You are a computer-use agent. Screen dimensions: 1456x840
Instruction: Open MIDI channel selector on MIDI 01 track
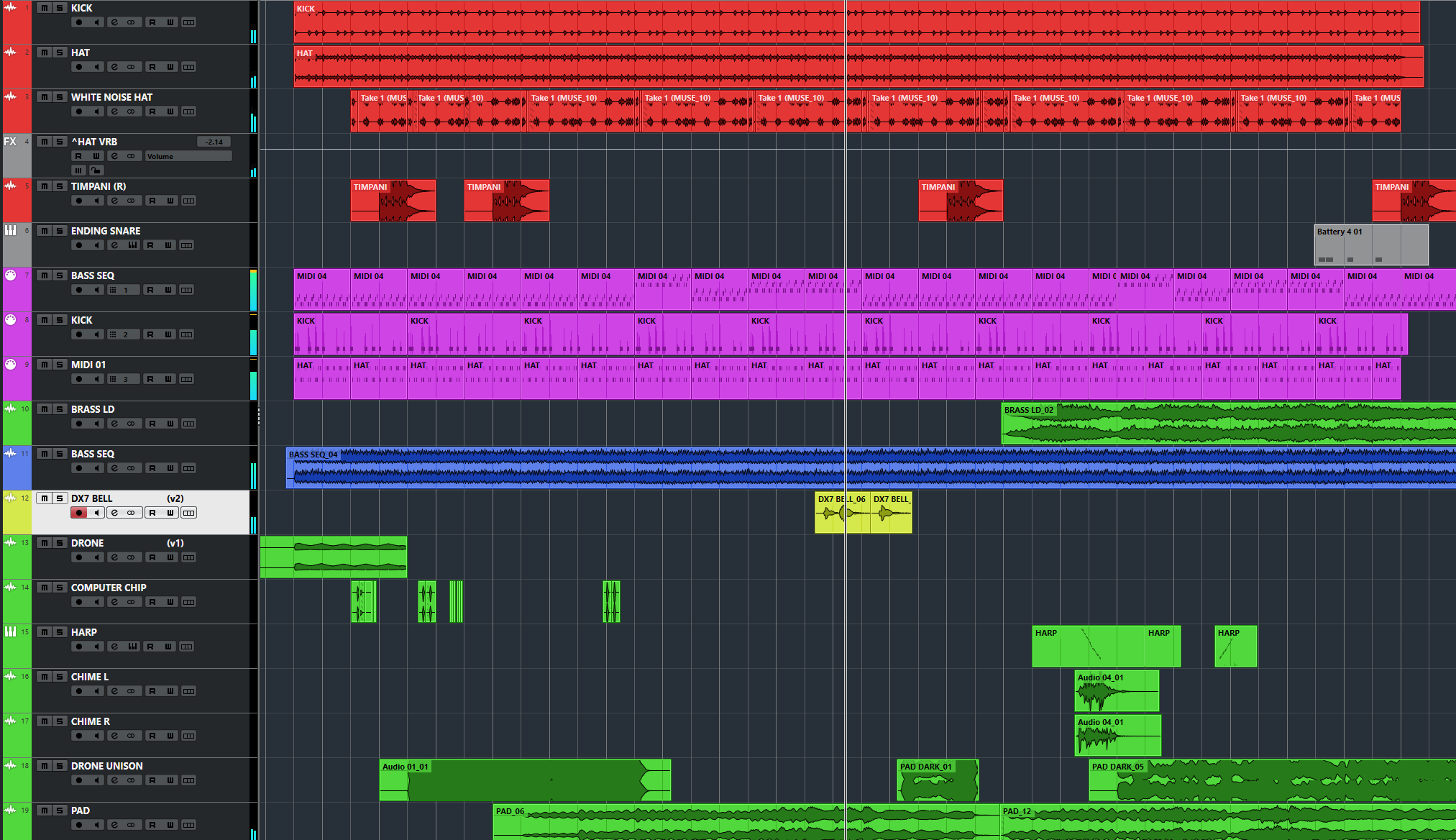click(x=124, y=379)
